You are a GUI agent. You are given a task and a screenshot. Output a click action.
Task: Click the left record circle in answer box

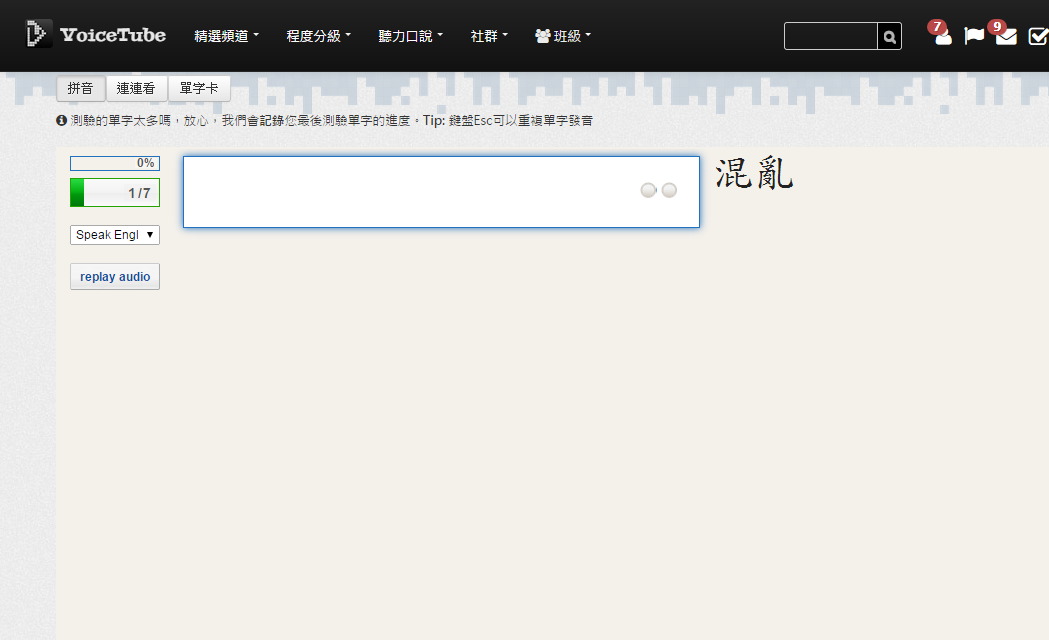[647, 190]
